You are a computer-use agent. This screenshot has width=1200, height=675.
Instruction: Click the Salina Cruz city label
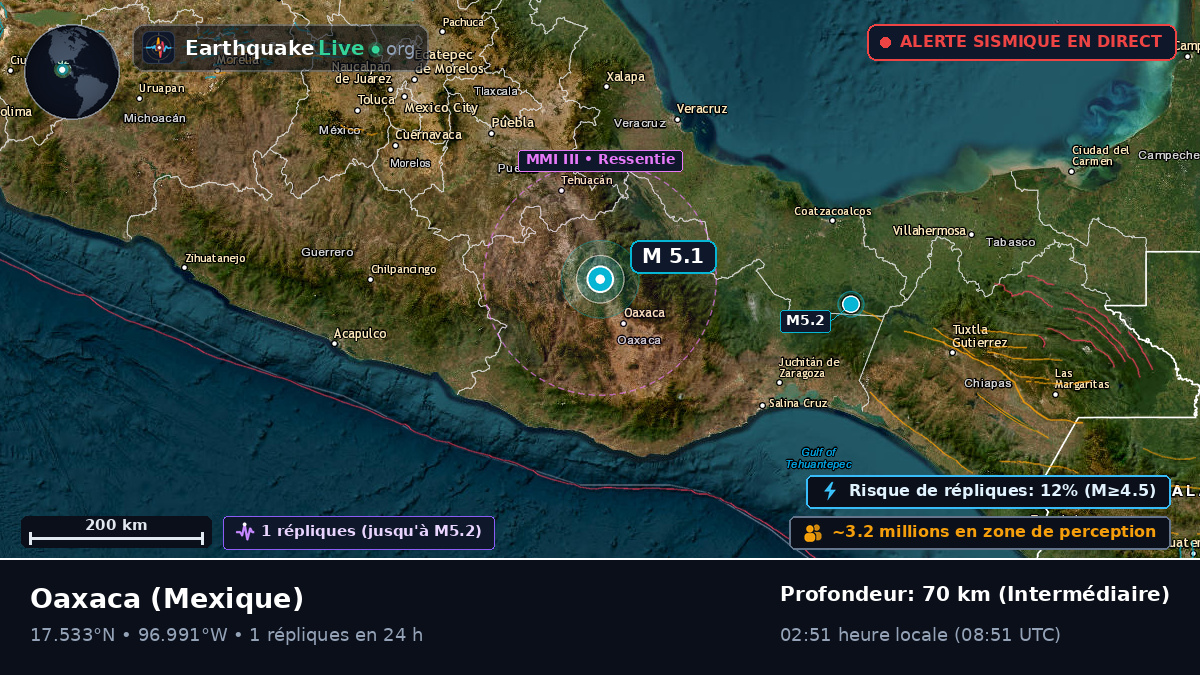click(798, 403)
